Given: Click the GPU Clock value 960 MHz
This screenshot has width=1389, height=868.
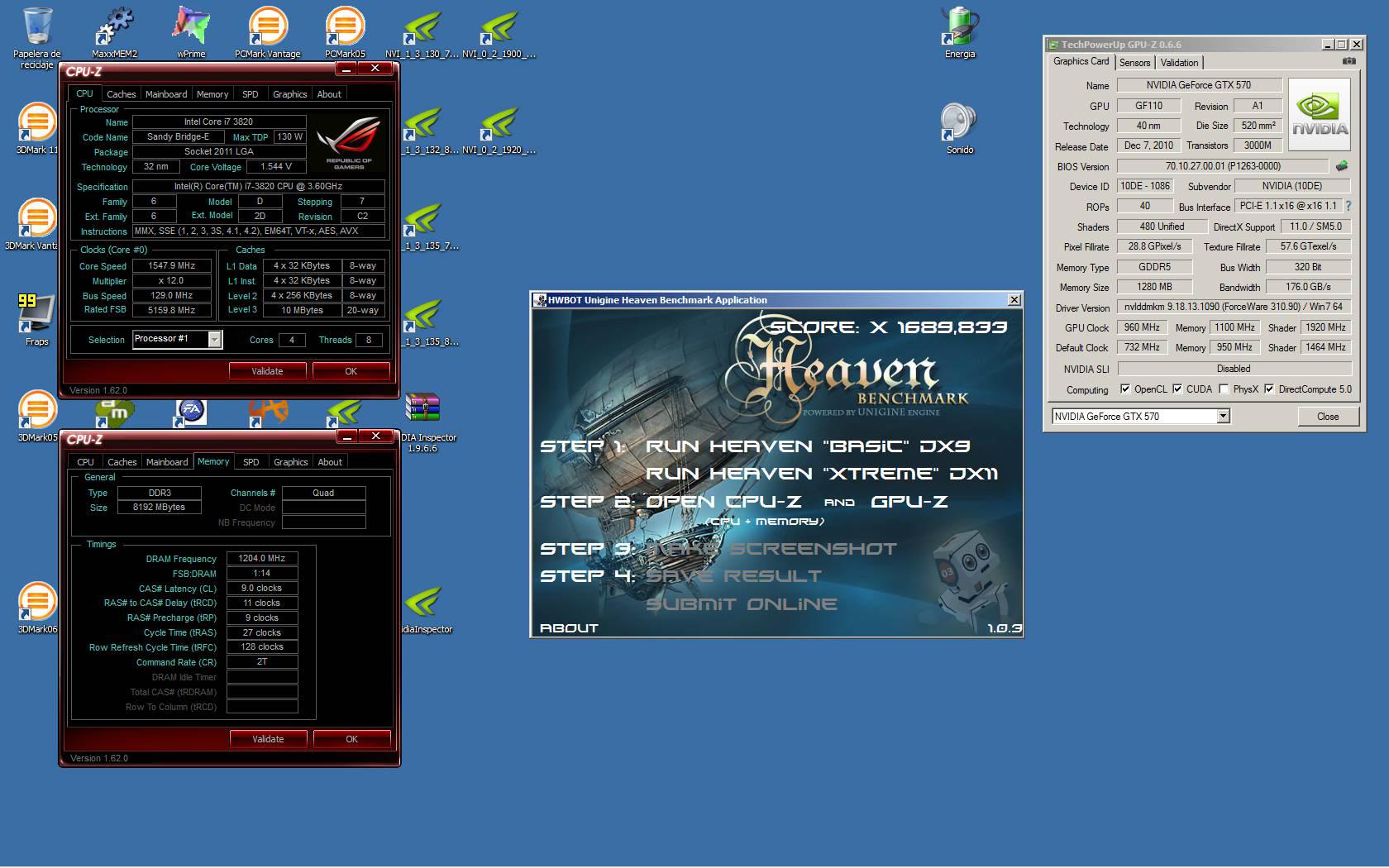Looking at the screenshot, I should click(x=1142, y=327).
